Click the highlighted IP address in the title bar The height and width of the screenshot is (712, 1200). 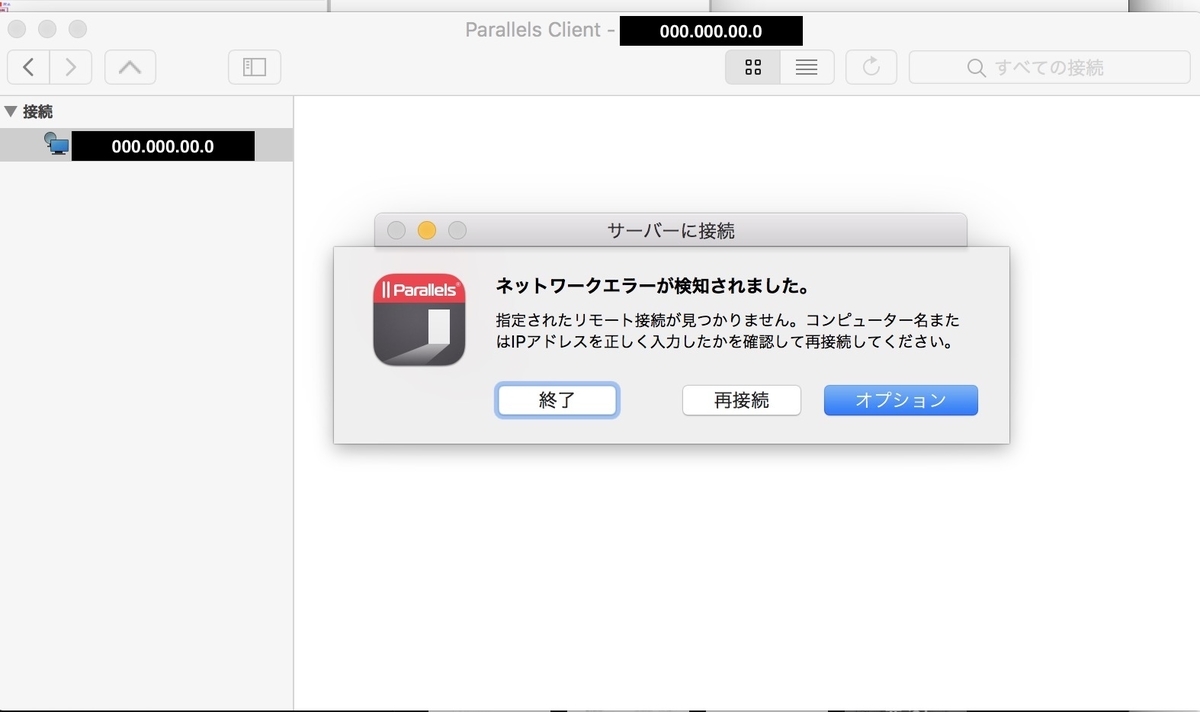click(x=711, y=30)
